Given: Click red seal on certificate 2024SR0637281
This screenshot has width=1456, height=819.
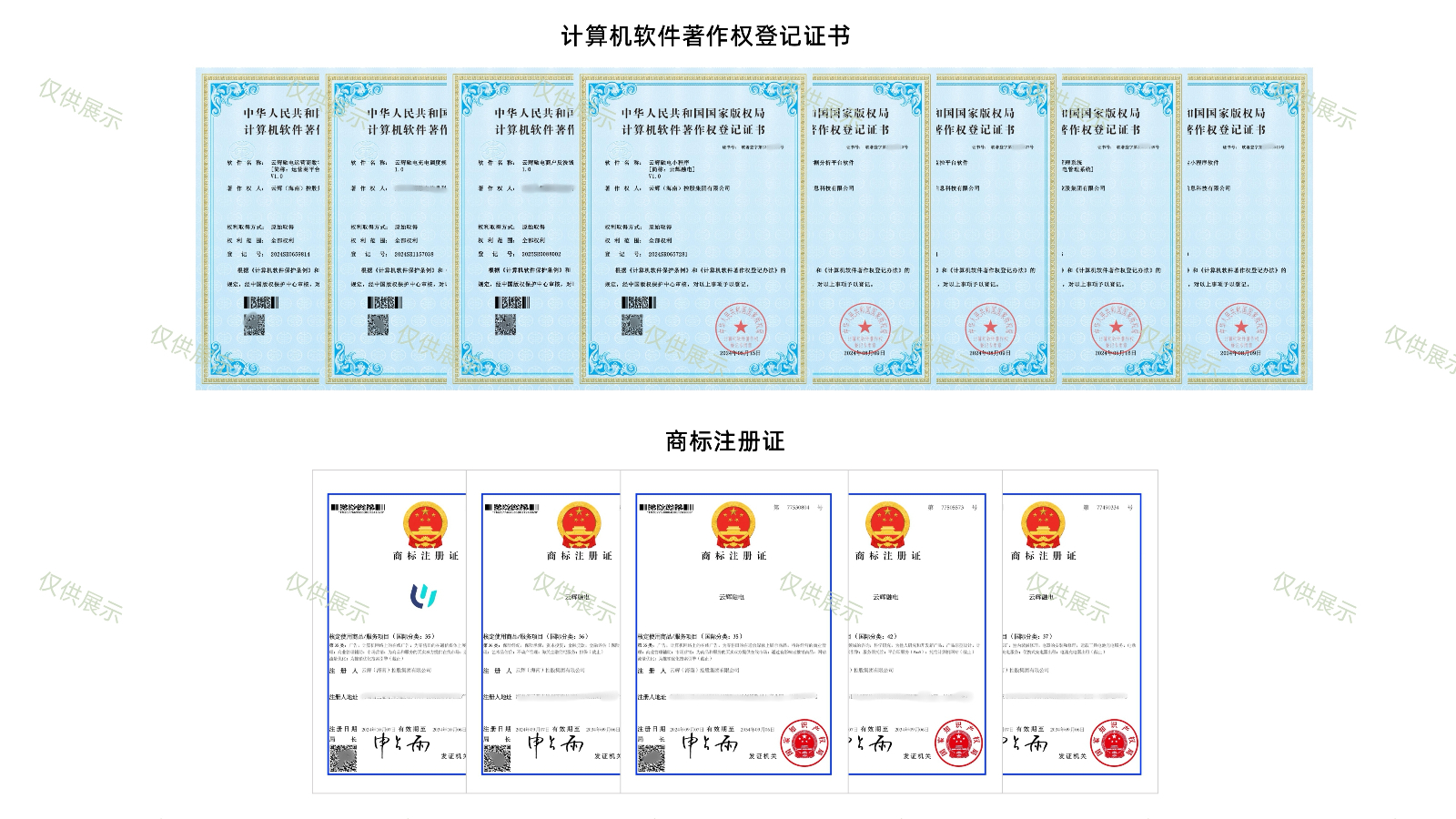Looking at the screenshot, I should click(740, 329).
